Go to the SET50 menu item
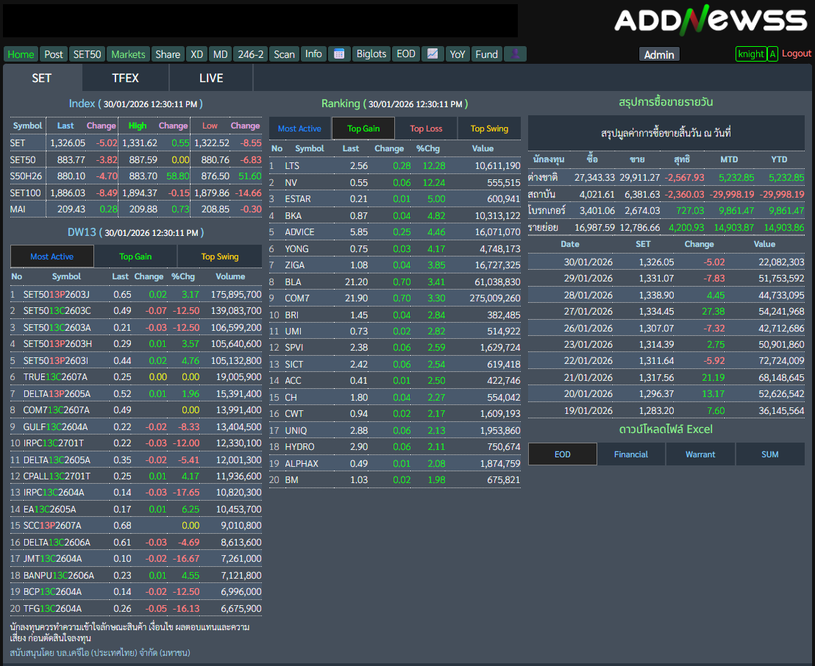815x666 pixels. (87, 54)
